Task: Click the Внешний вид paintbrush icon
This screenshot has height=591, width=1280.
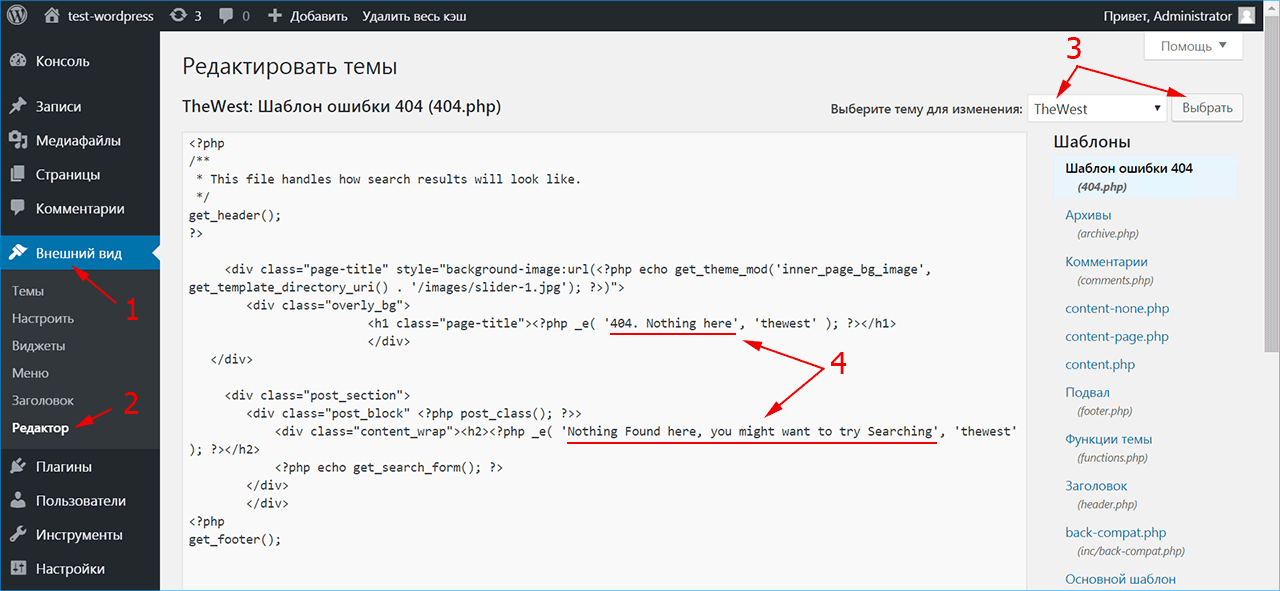Action: [x=18, y=253]
